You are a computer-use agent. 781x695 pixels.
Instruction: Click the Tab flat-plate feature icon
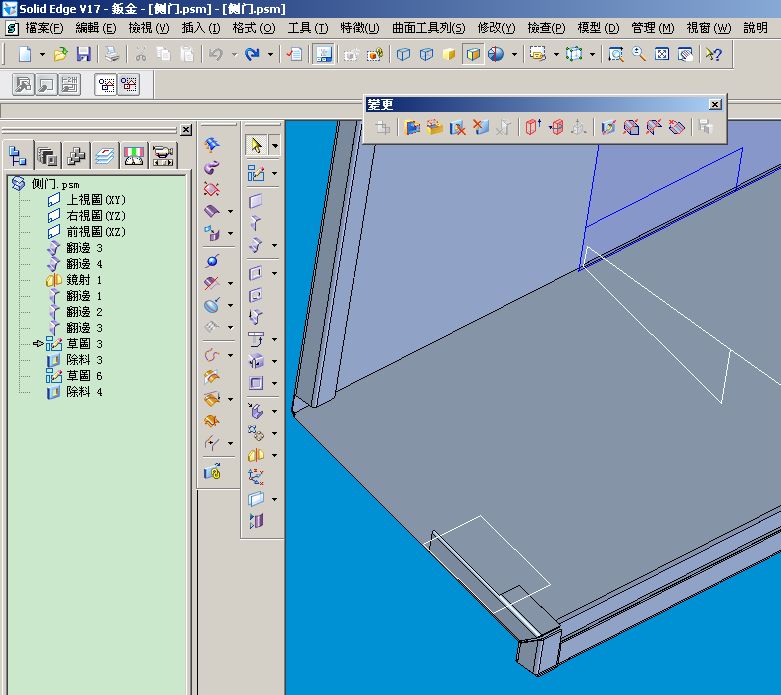pyautogui.click(x=256, y=201)
